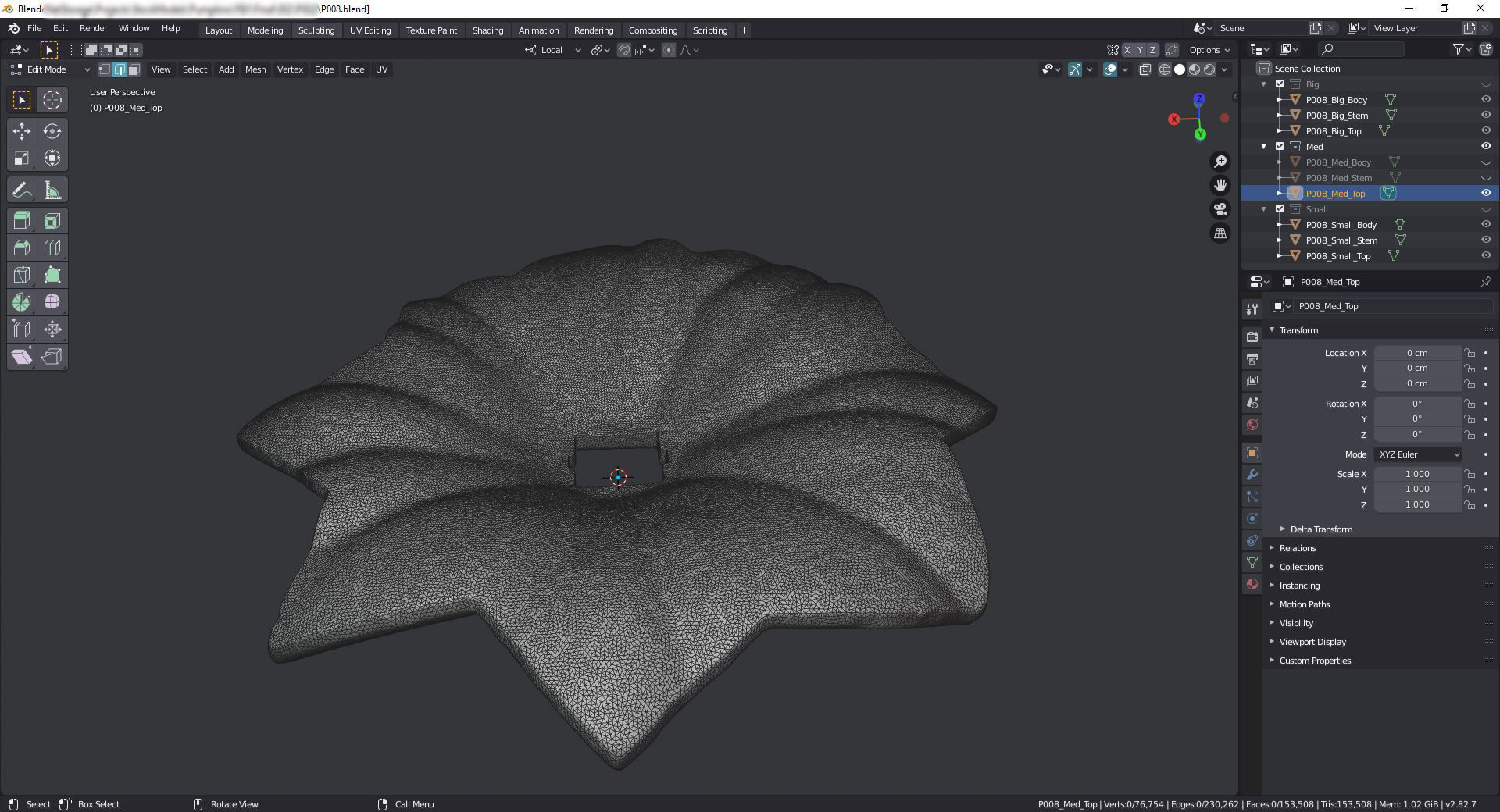The width and height of the screenshot is (1500, 812).
Task: Switch perspective/orthographic with the grid button
Action: point(1220,233)
